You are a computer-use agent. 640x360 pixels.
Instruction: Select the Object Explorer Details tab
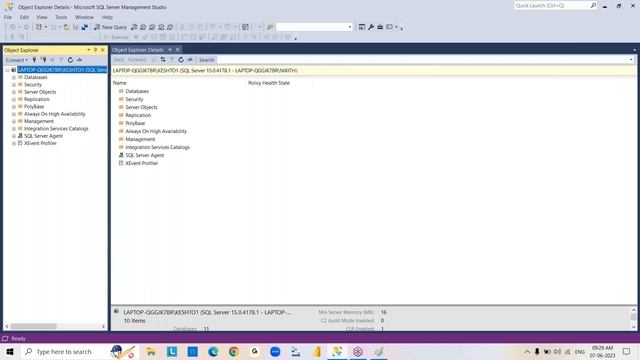138,50
